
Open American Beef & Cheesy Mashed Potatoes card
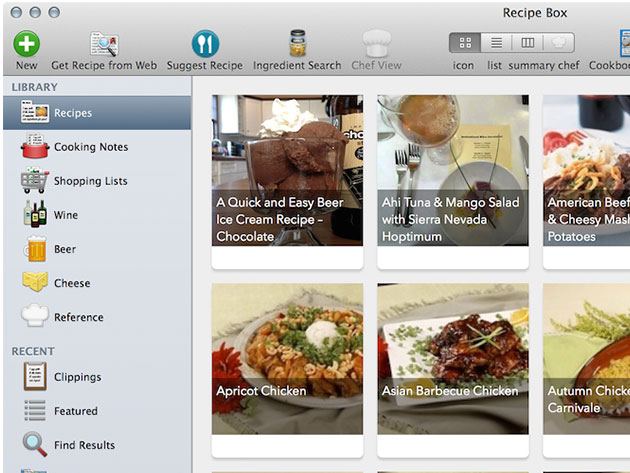(x=586, y=182)
